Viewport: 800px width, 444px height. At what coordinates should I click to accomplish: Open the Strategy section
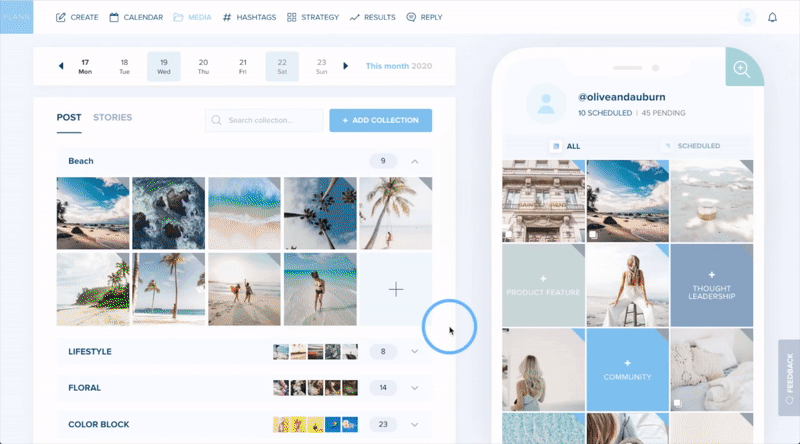pyautogui.click(x=313, y=17)
